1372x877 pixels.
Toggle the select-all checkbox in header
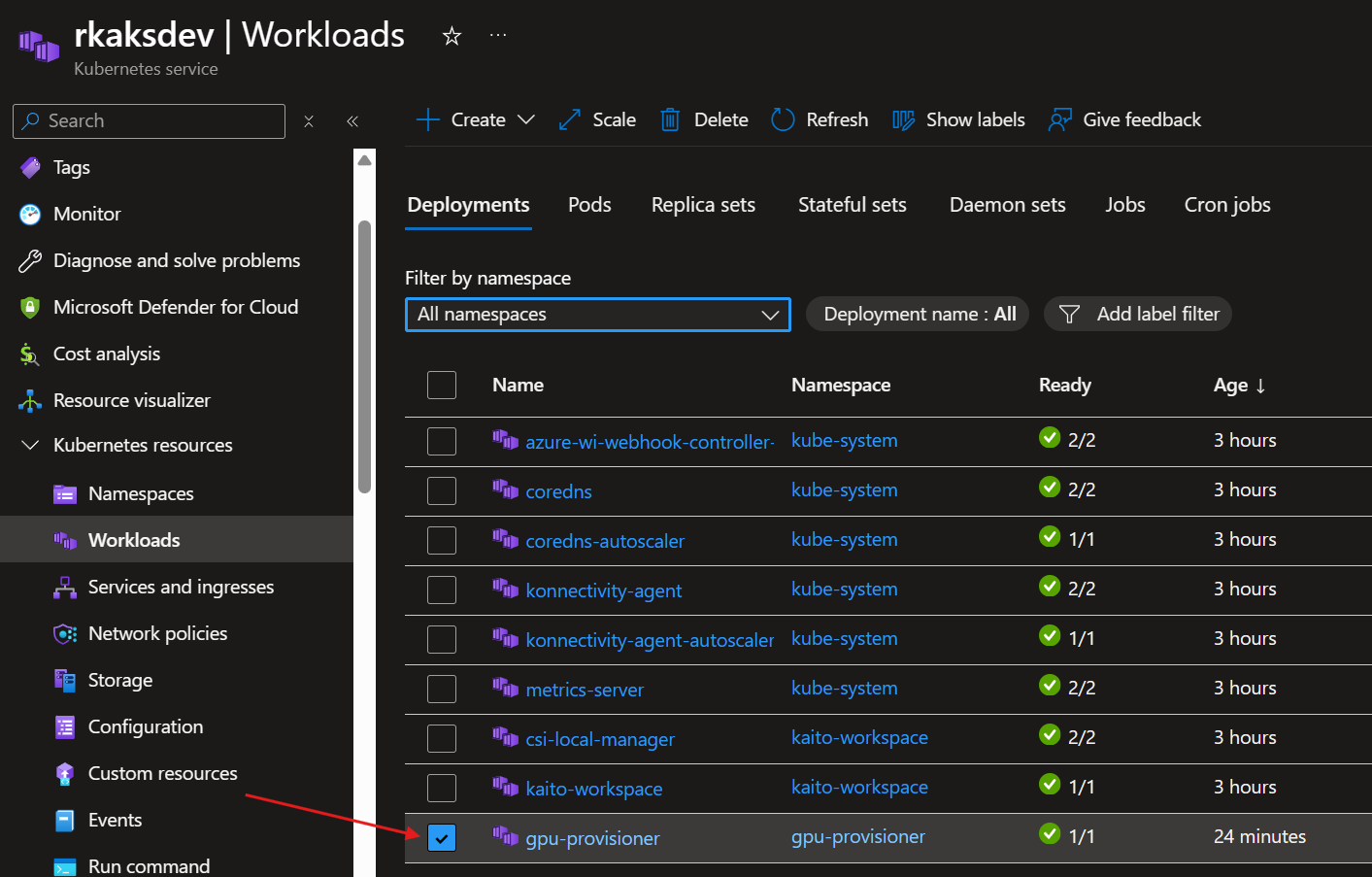(442, 385)
